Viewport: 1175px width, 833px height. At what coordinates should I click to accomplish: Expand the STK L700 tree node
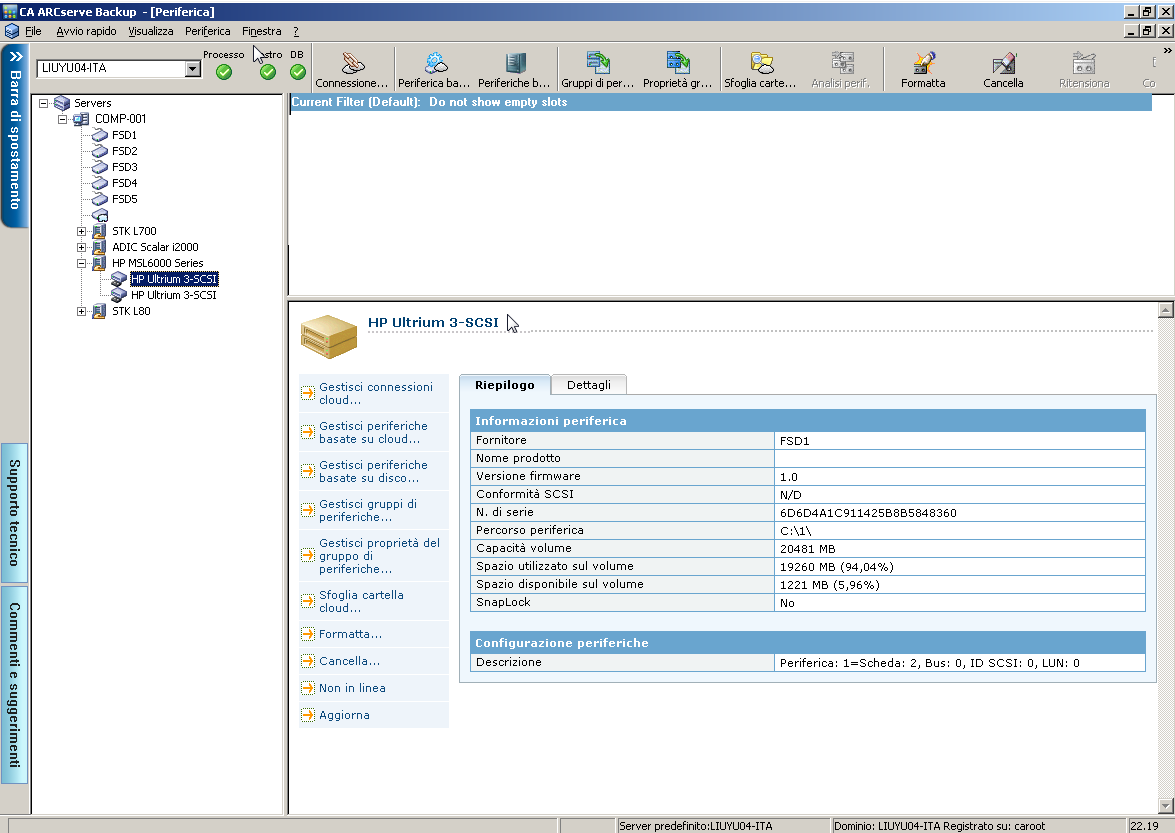(x=82, y=231)
